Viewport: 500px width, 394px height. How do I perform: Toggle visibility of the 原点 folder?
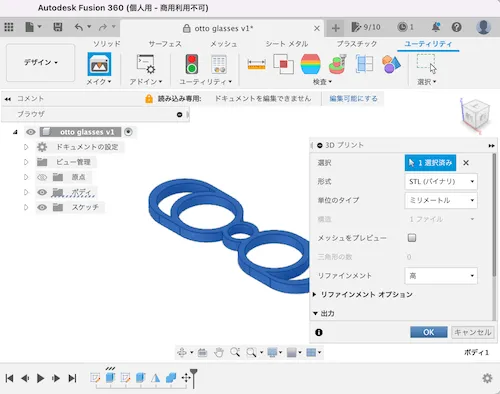[x=42, y=177]
